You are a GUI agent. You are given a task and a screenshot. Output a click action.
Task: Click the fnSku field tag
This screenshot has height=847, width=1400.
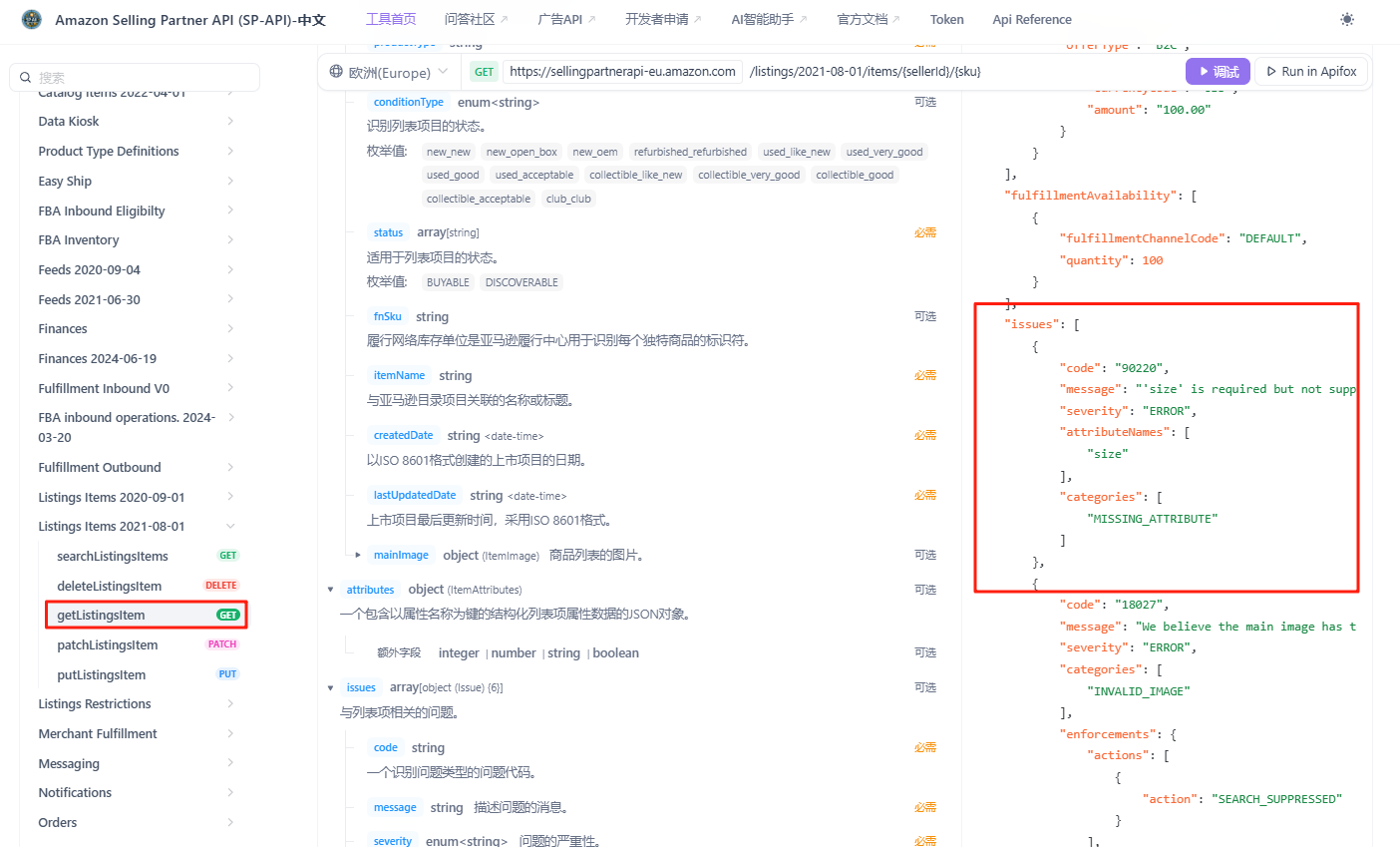tap(388, 316)
